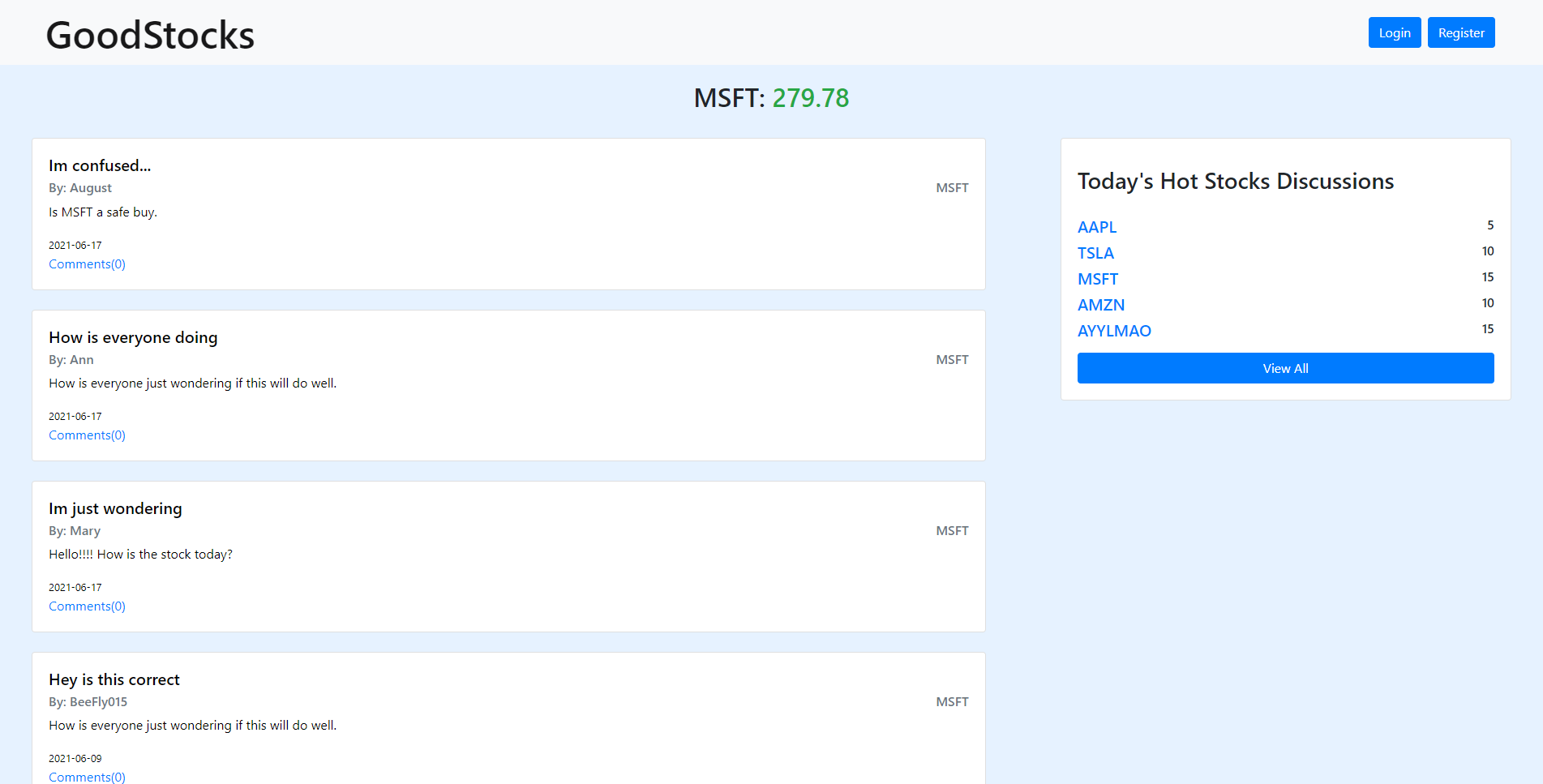Click the MSFT 279.78 price heading

pyautogui.click(x=771, y=98)
